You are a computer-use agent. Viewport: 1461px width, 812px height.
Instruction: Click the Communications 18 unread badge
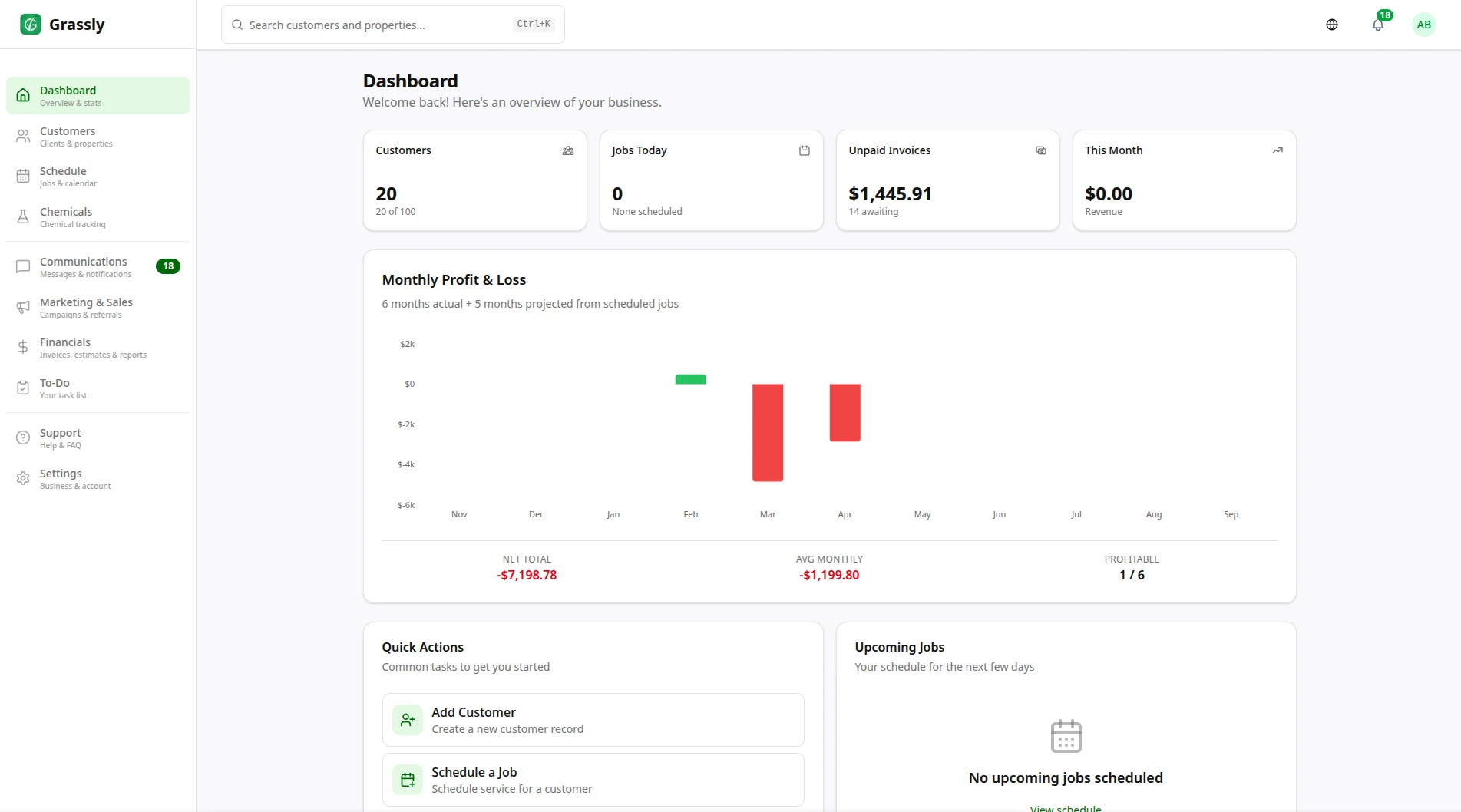pos(168,266)
